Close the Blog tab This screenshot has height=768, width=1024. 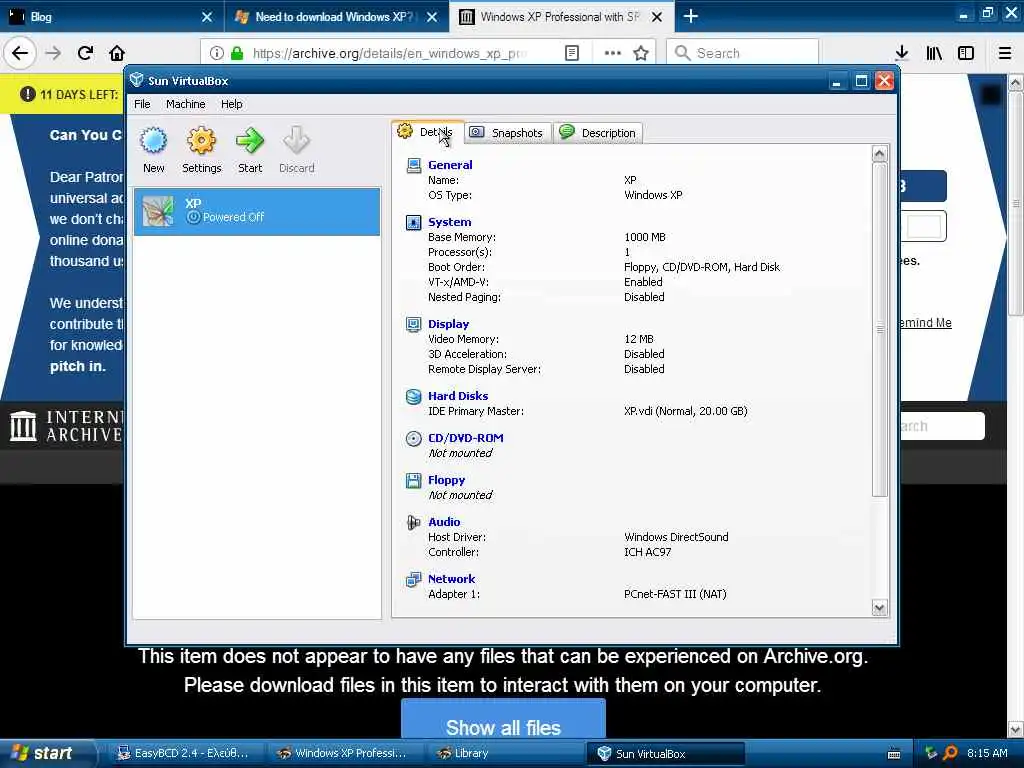click(207, 17)
